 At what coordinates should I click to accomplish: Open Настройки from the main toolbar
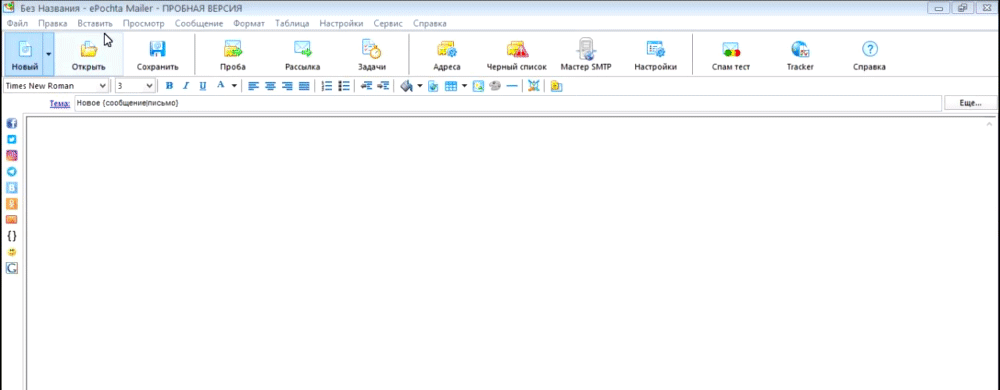coord(655,54)
